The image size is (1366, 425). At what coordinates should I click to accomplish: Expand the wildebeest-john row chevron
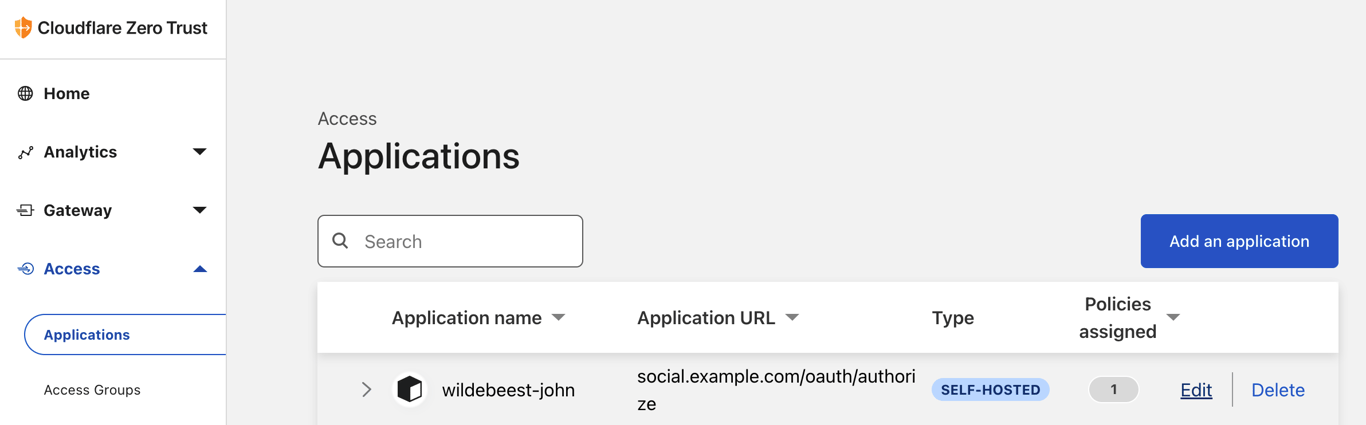pyautogui.click(x=366, y=389)
